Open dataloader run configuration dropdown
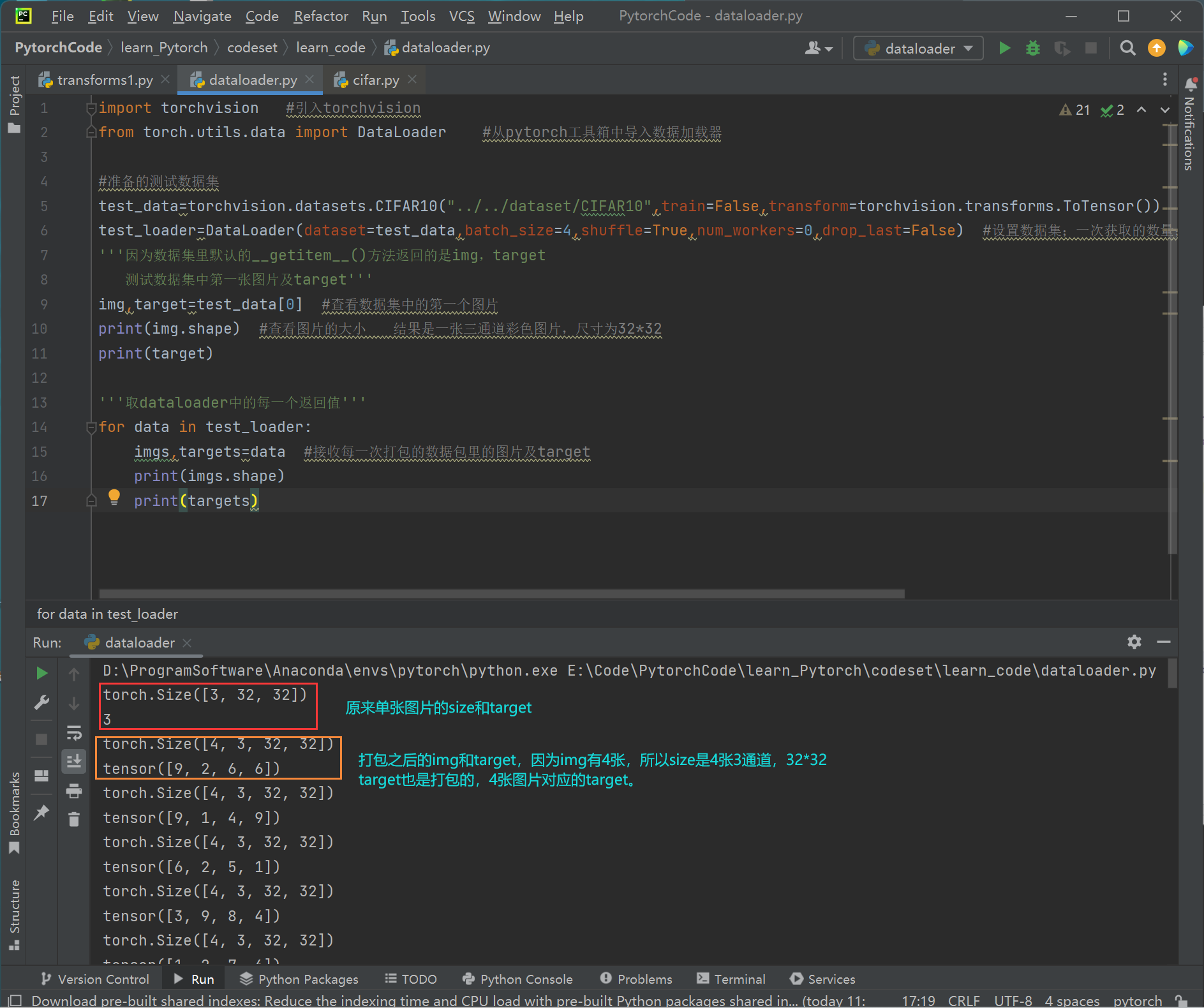The image size is (1204, 1008). click(919, 48)
